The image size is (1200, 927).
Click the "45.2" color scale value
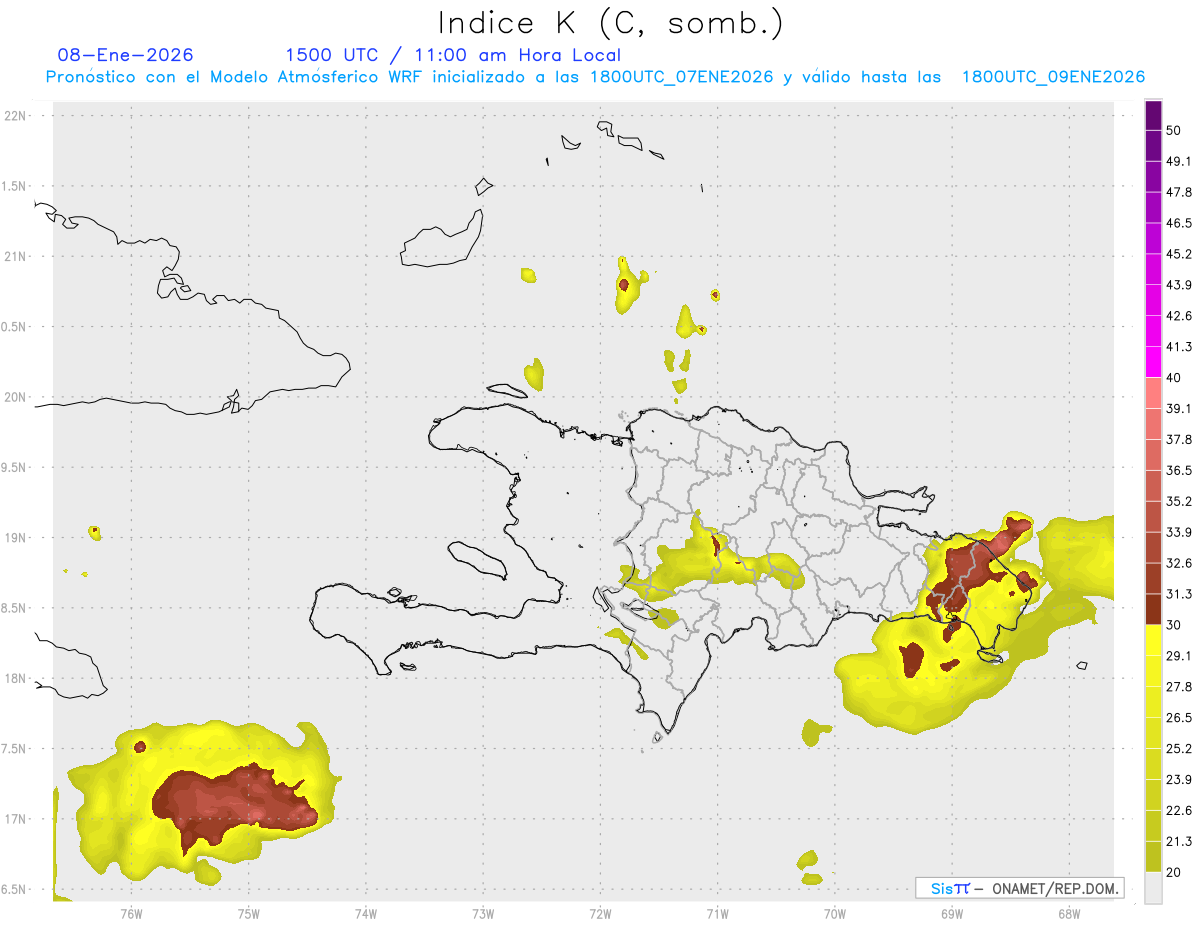click(1180, 254)
